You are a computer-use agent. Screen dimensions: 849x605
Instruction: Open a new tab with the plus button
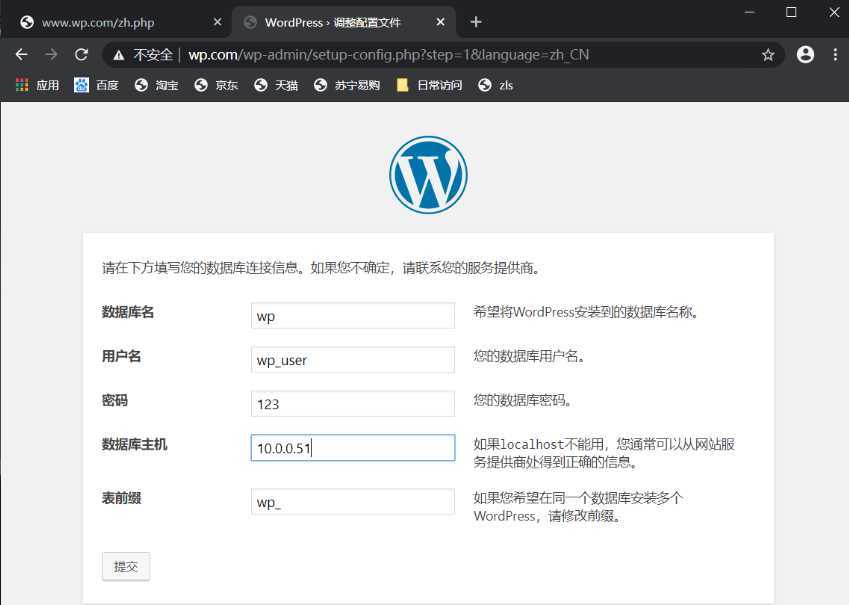[x=476, y=22]
